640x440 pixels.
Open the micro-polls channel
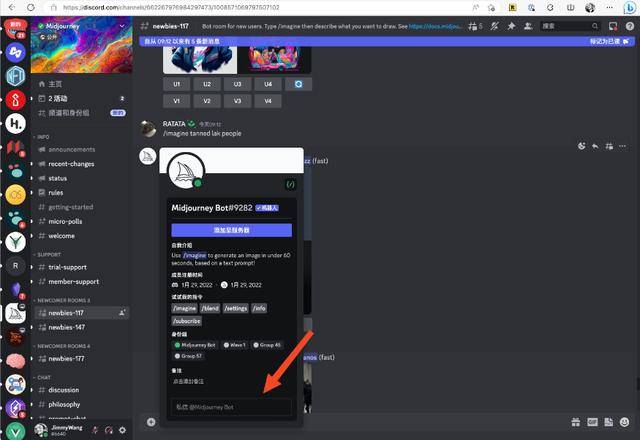coord(80,221)
